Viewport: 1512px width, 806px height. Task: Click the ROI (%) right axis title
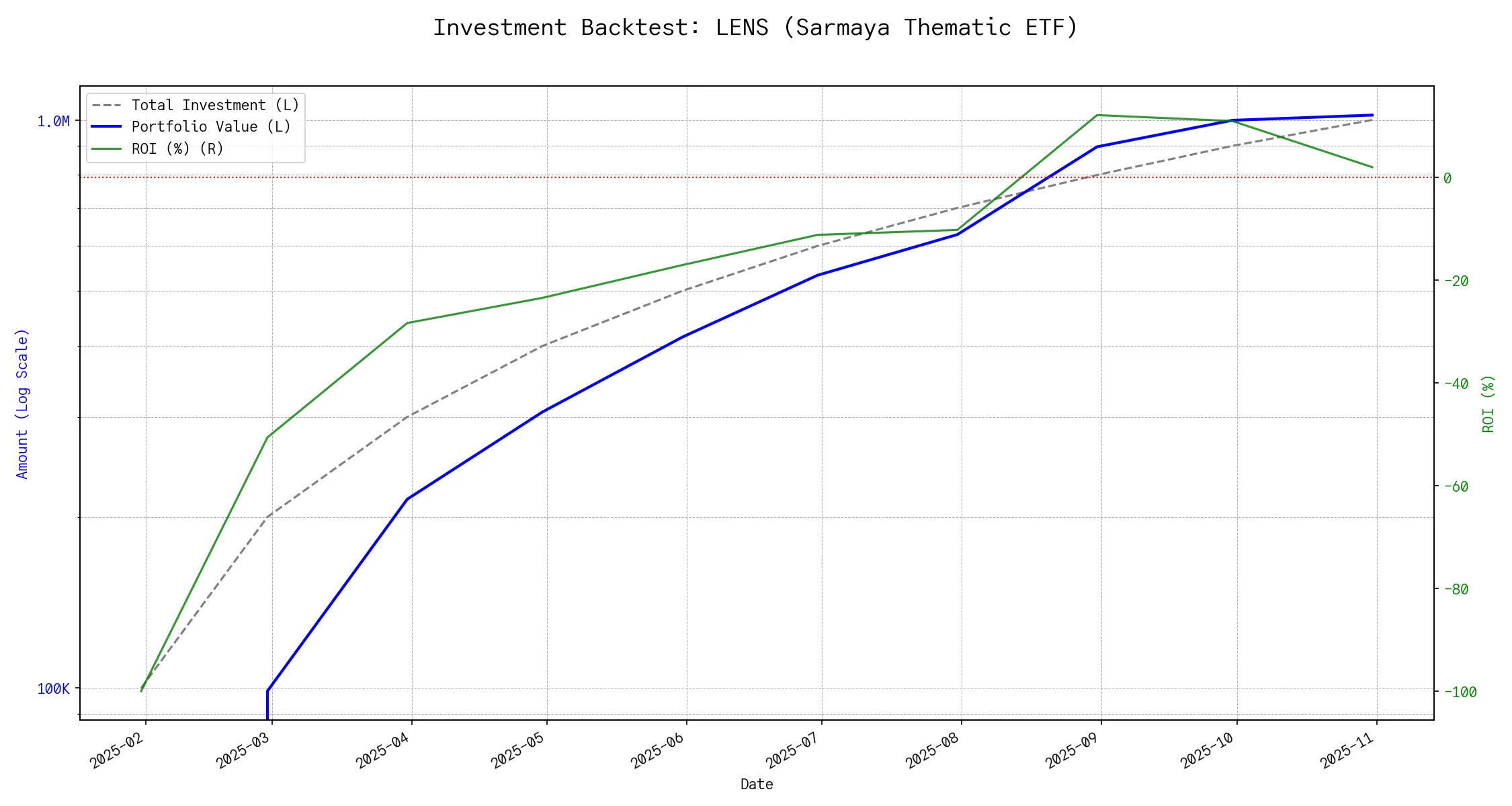[1488, 404]
